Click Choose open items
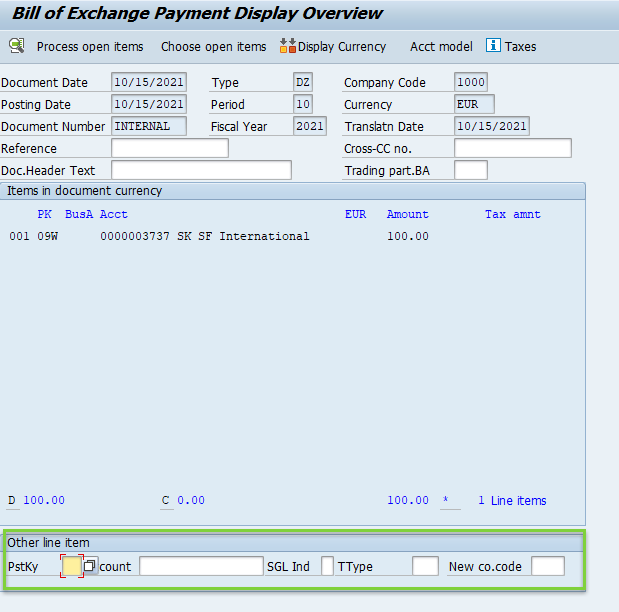This screenshot has width=619, height=612. tap(214, 47)
